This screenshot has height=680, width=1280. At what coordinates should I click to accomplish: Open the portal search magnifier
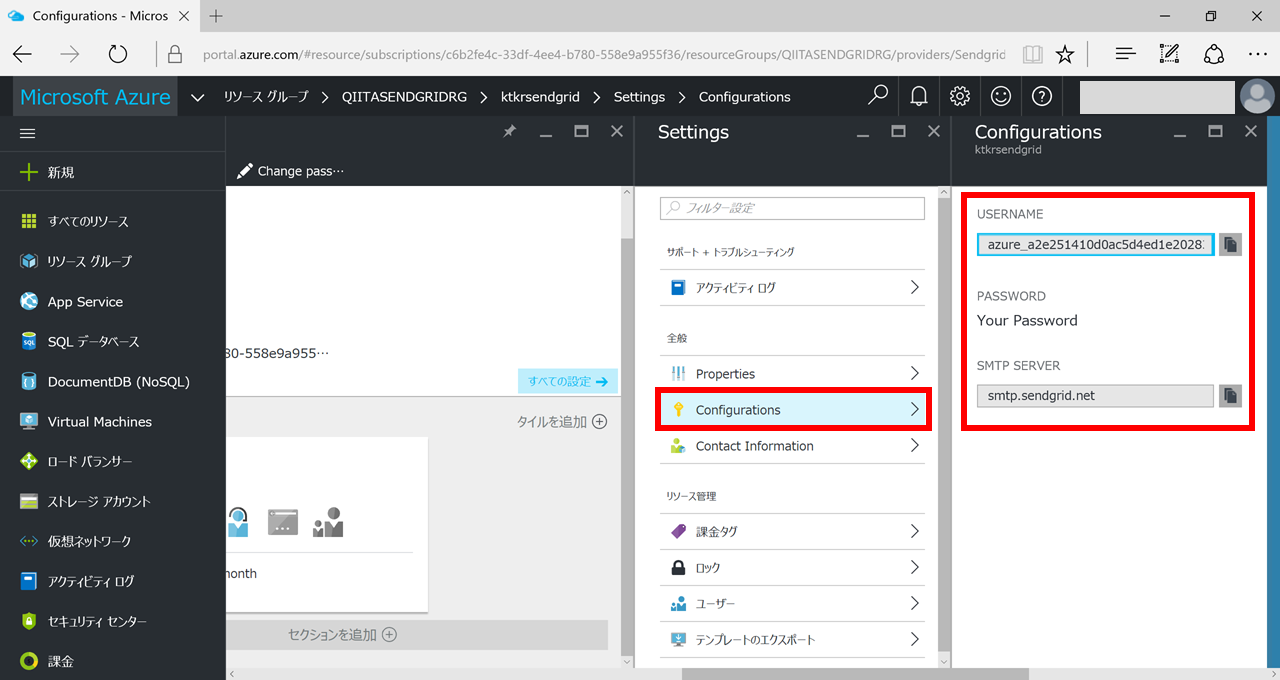coord(877,96)
